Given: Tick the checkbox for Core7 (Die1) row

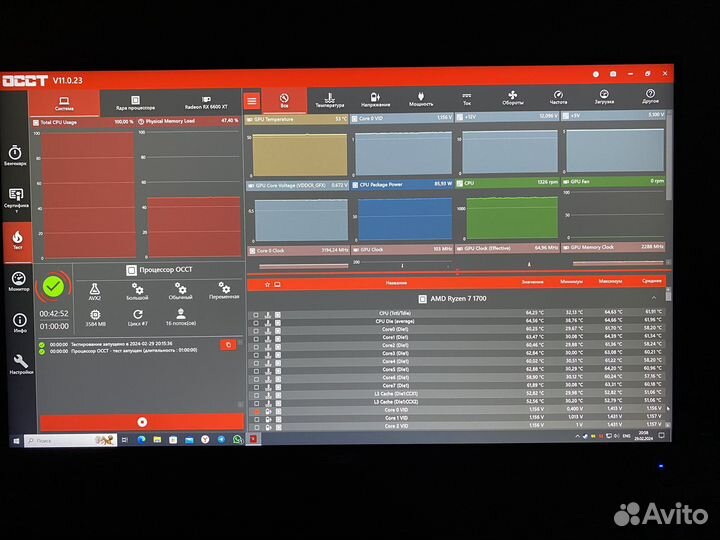Looking at the screenshot, I should click(x=256, y=388).
